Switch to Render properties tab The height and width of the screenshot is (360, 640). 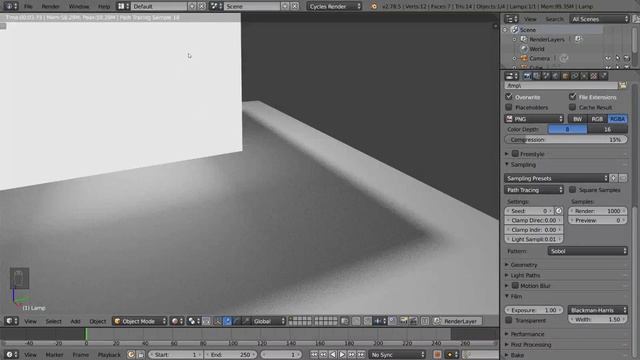527,76
